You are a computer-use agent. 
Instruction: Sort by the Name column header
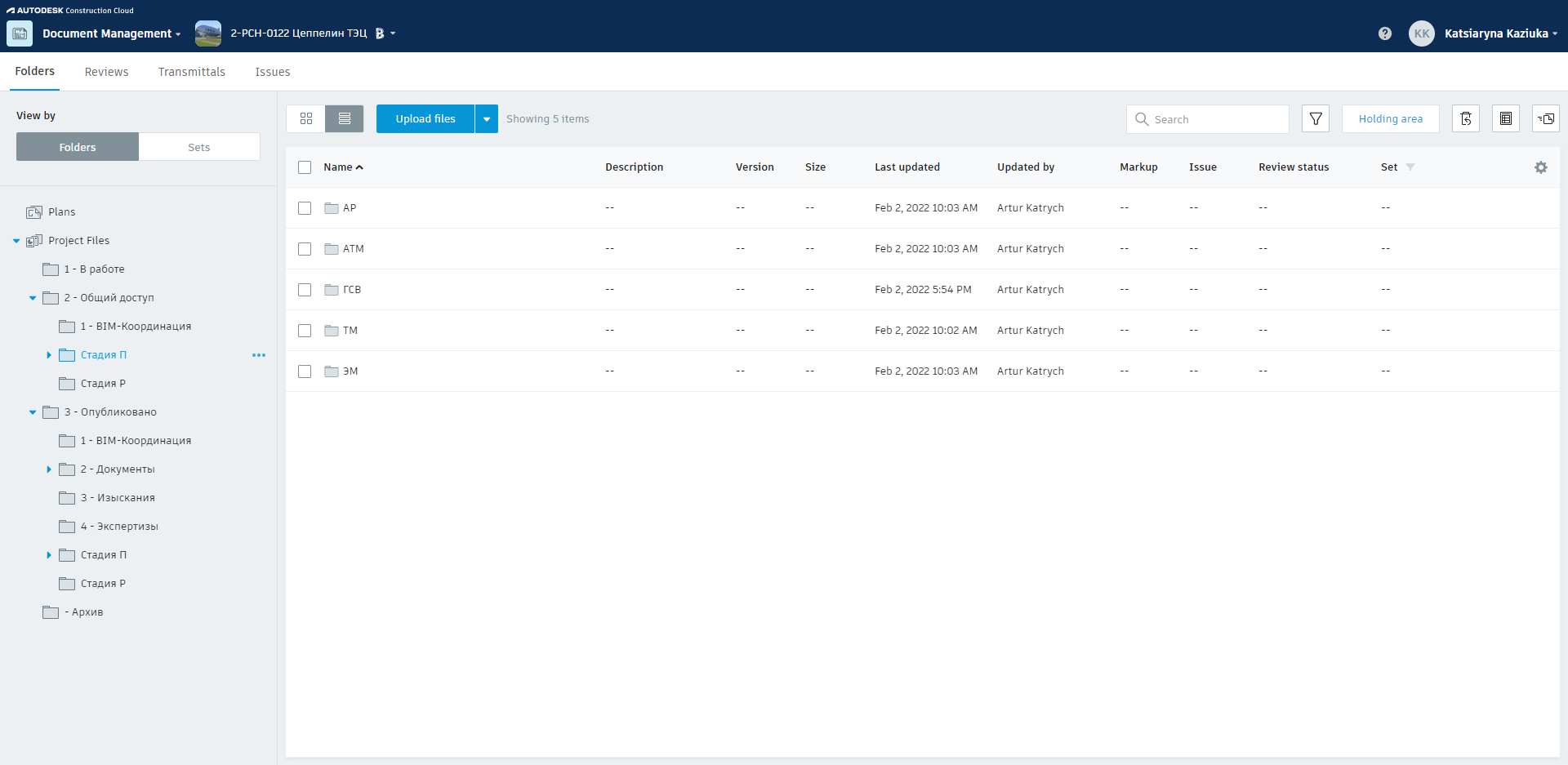click(343, 167)
